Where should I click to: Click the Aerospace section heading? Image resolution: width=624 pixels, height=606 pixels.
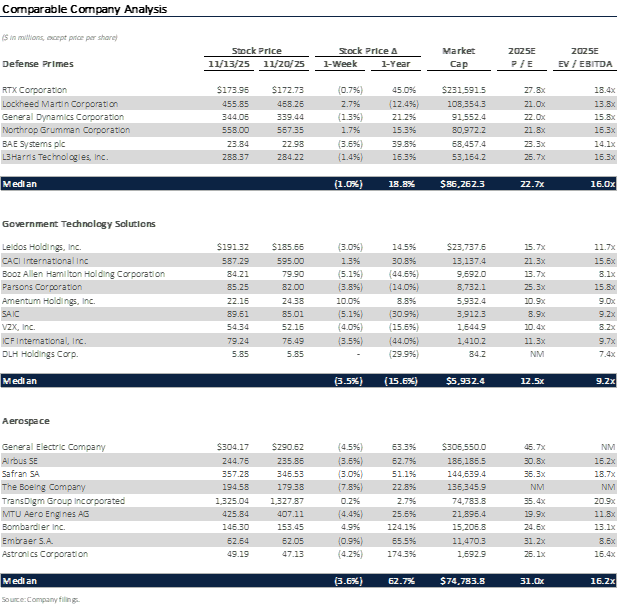(x=26, y=422)
